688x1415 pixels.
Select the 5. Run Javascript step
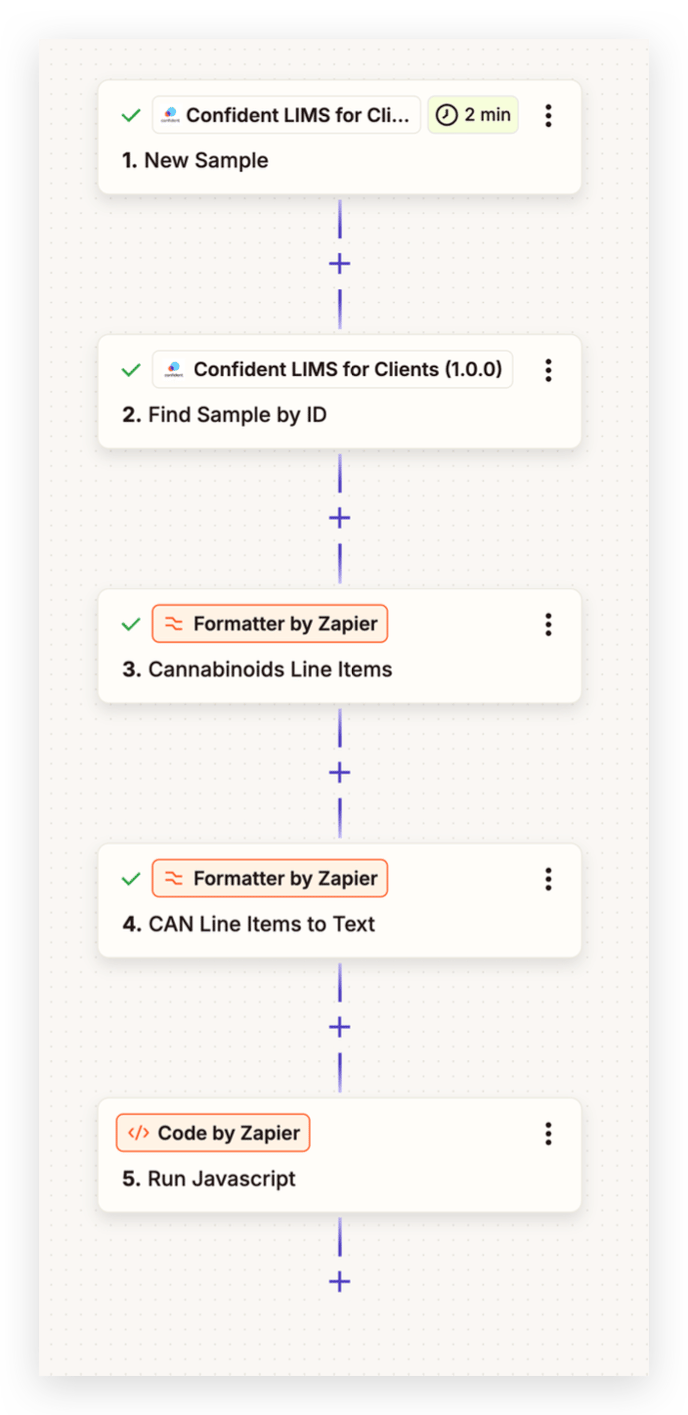pyautogui.click(x=339, y=1156)
